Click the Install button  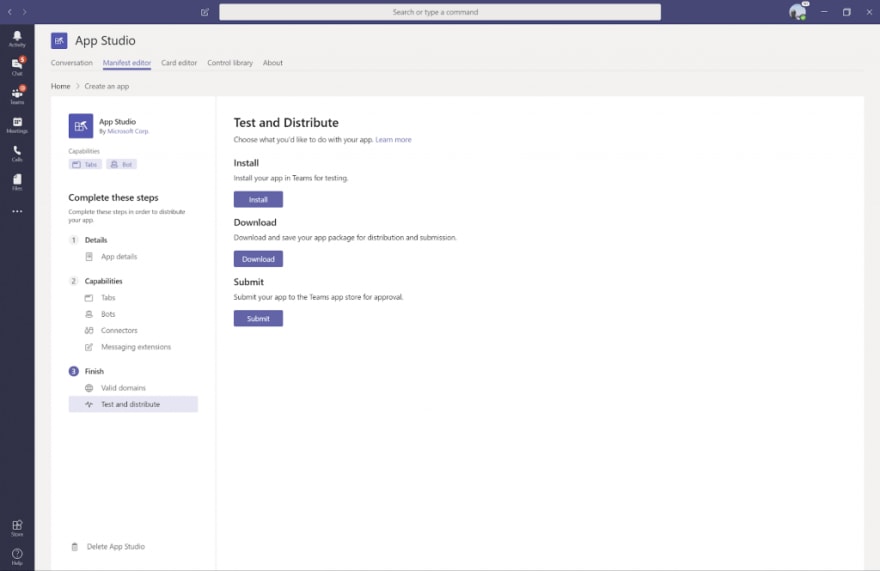click(258, 199)
